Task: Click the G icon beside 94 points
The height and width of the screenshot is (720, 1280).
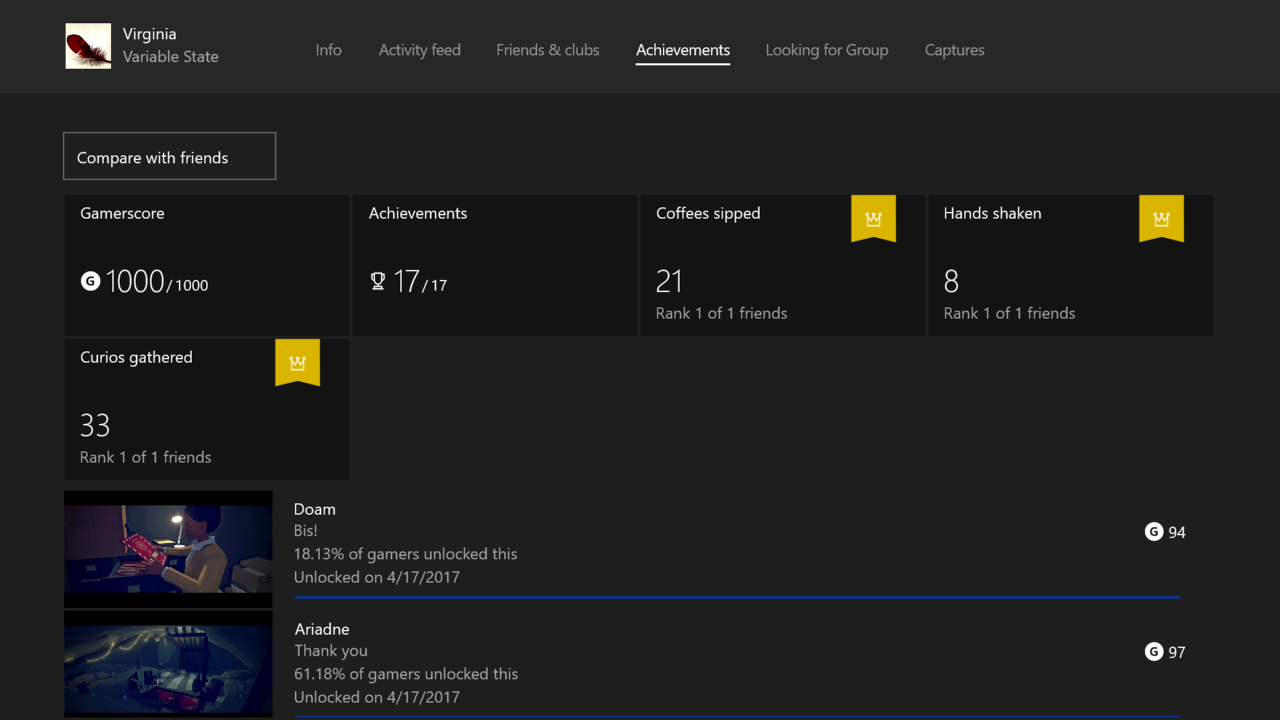Action: 1154,532
